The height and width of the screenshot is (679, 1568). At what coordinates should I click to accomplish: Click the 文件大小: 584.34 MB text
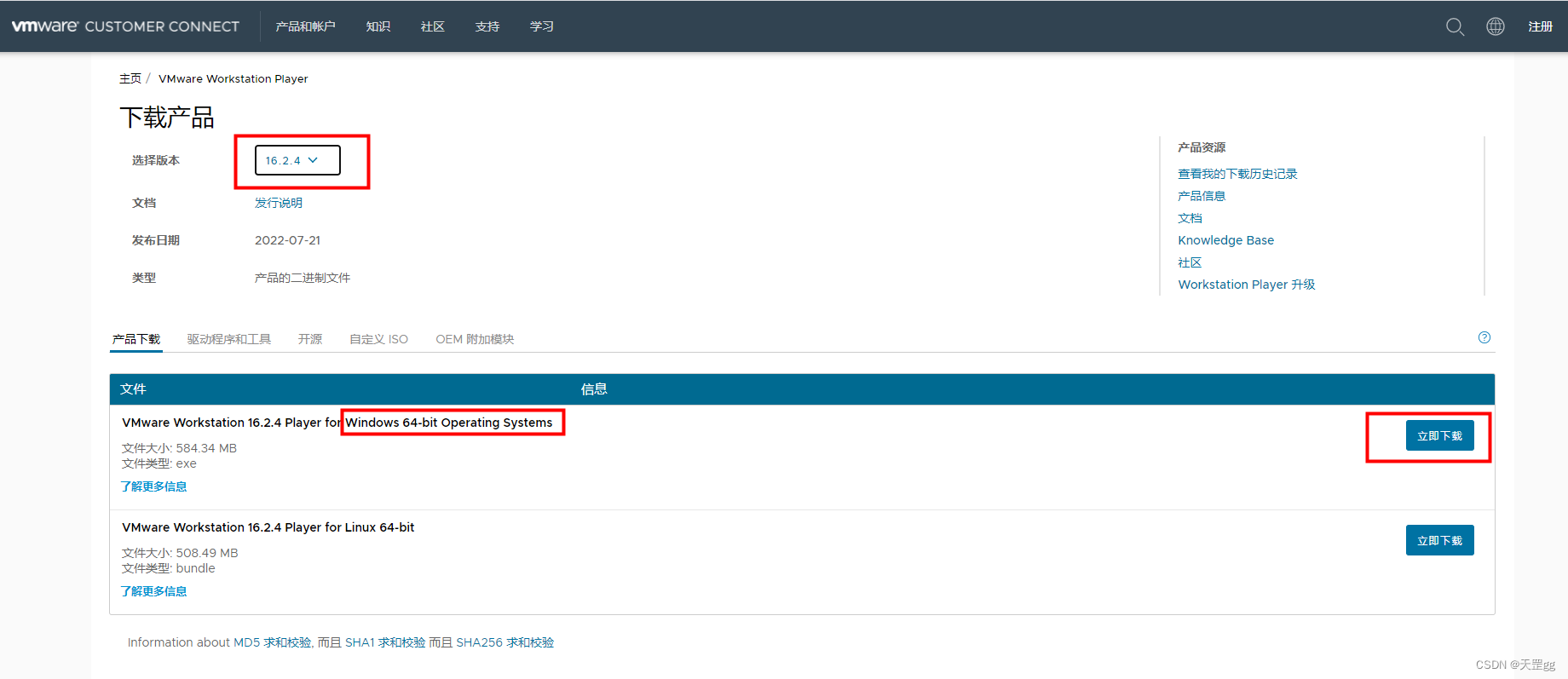(179, 448)
